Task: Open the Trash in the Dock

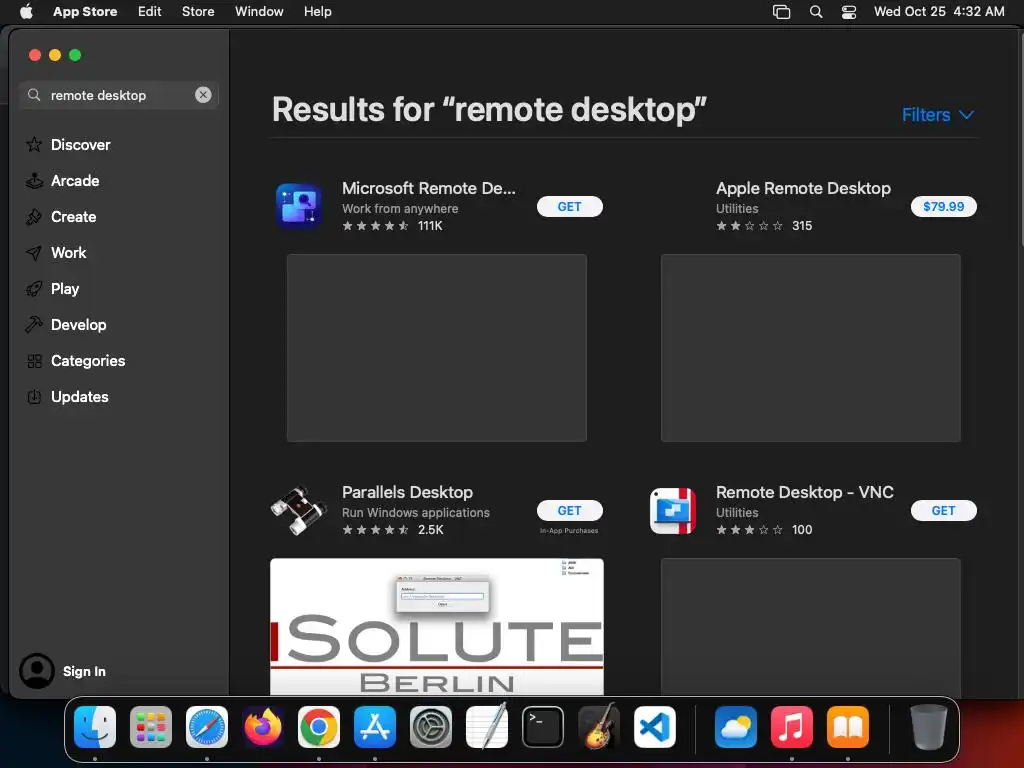Action: point(928,727)
